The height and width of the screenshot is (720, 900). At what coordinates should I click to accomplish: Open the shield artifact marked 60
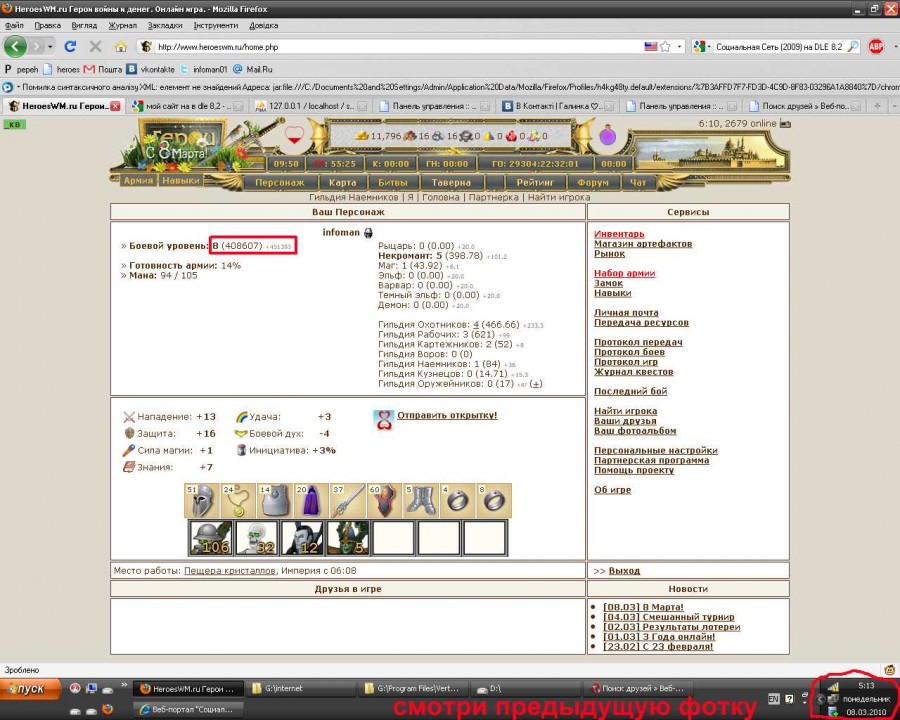(x=384, y=501)
